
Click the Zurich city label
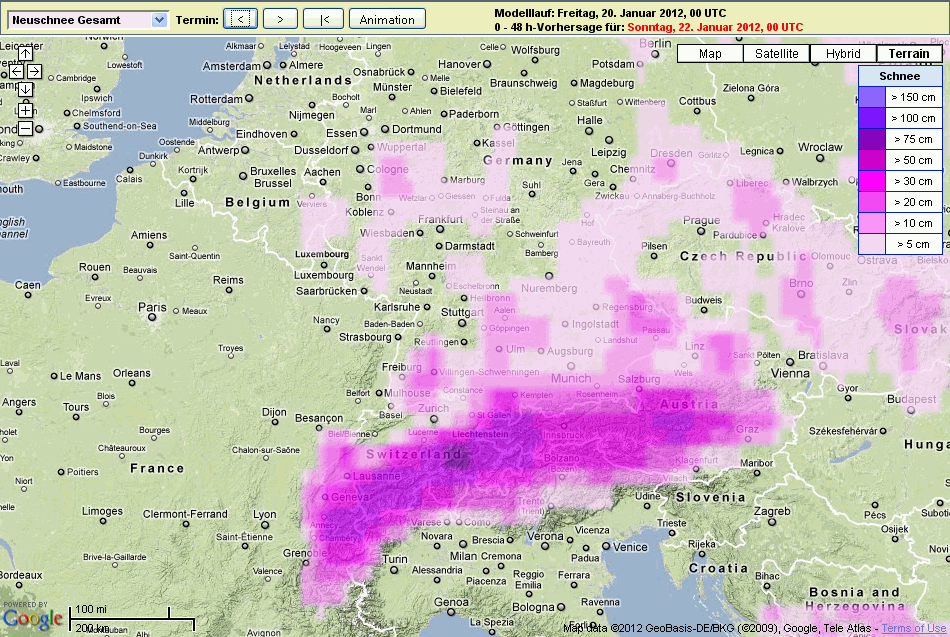[x=433, y=409]
